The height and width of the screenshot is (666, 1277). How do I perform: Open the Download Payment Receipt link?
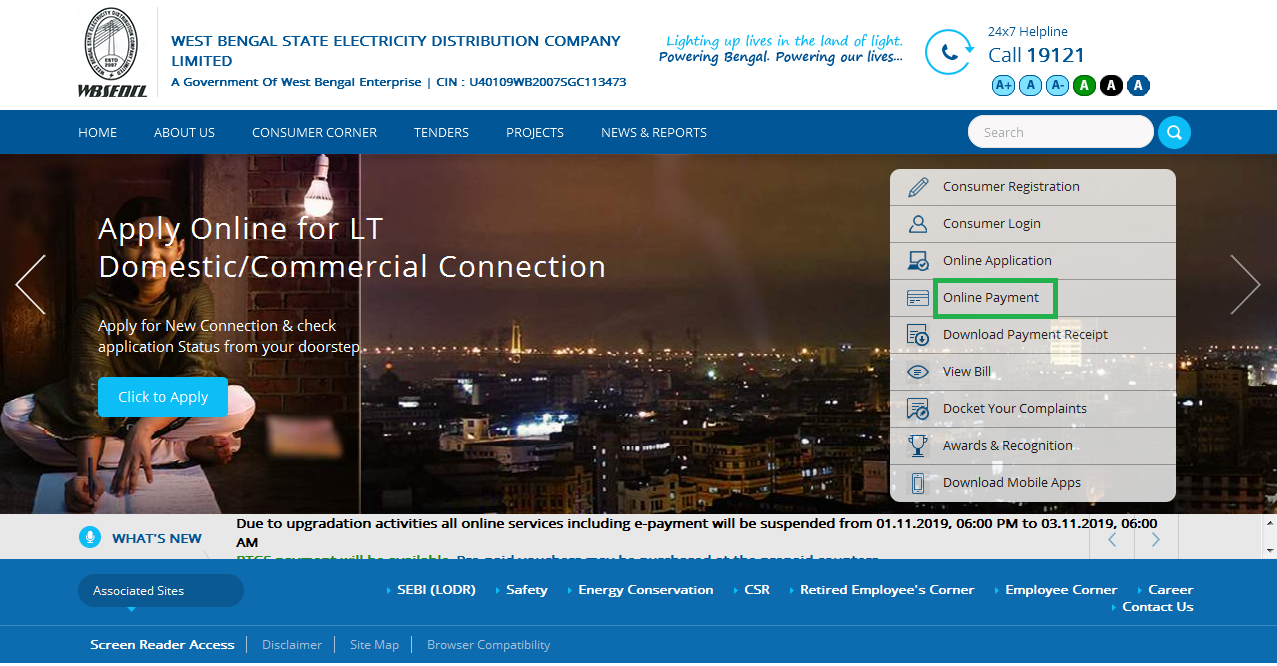click(x=1025, y=335)
